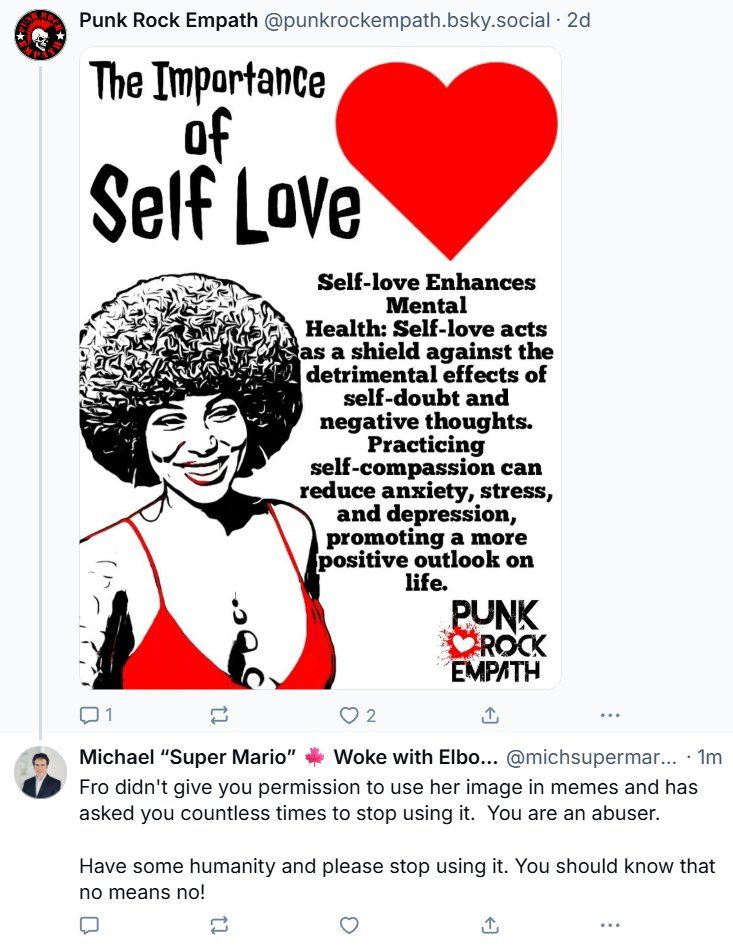This screenshot has width=733, height=947.
Task: Like Michael Super Mario's reply
Action: point(349,925)
